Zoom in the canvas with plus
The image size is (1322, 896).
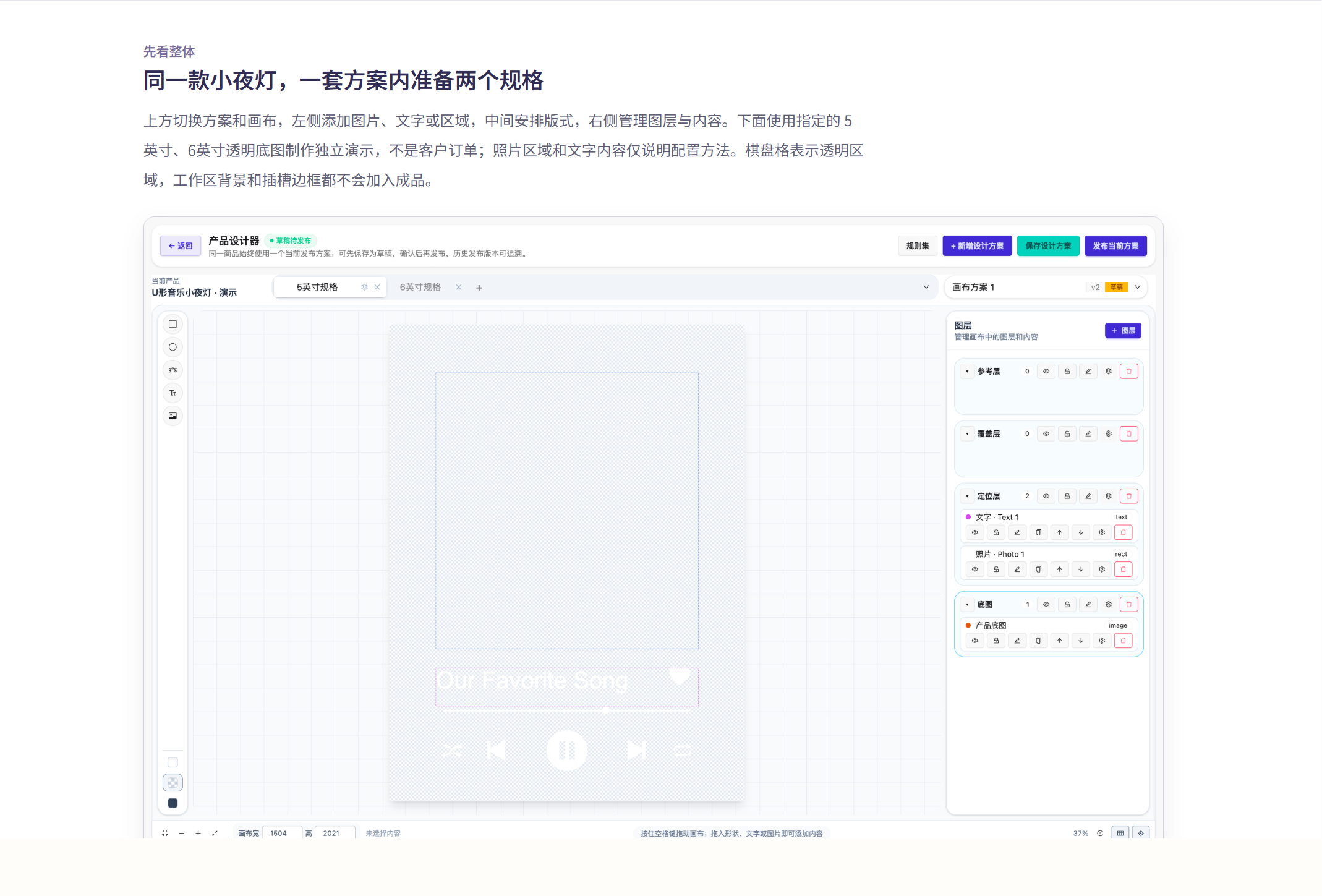(198, 833)
